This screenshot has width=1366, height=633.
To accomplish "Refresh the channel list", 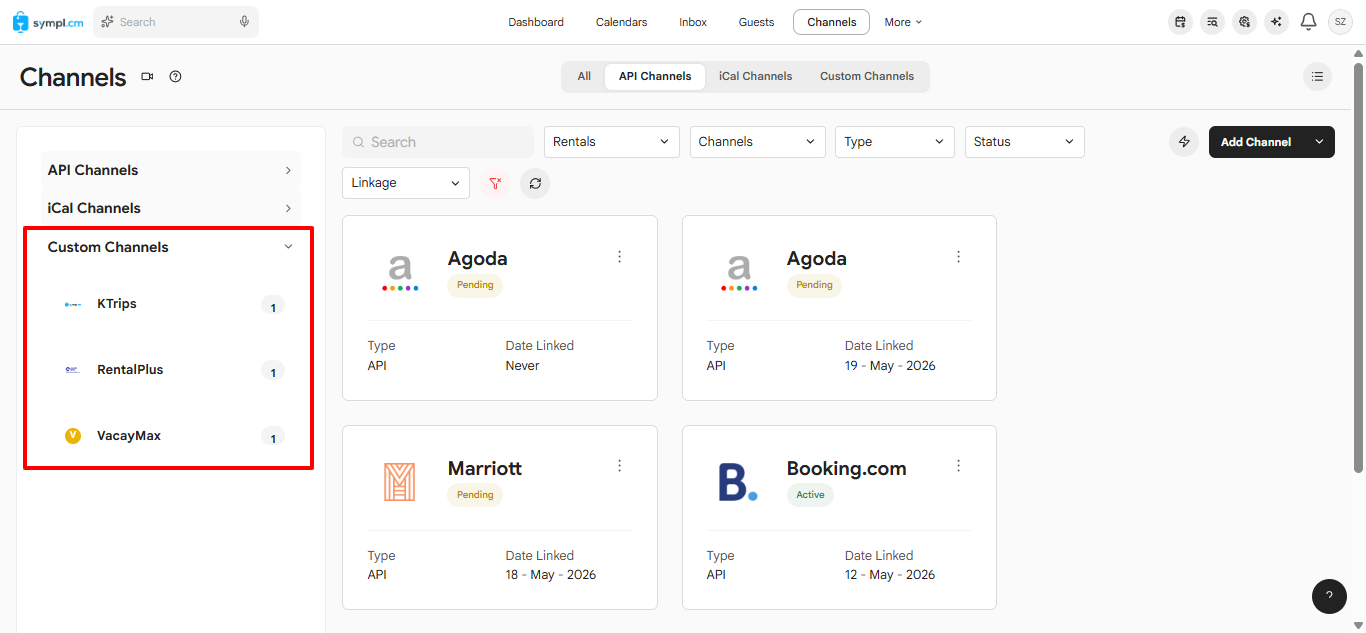I will click(535, 183).
